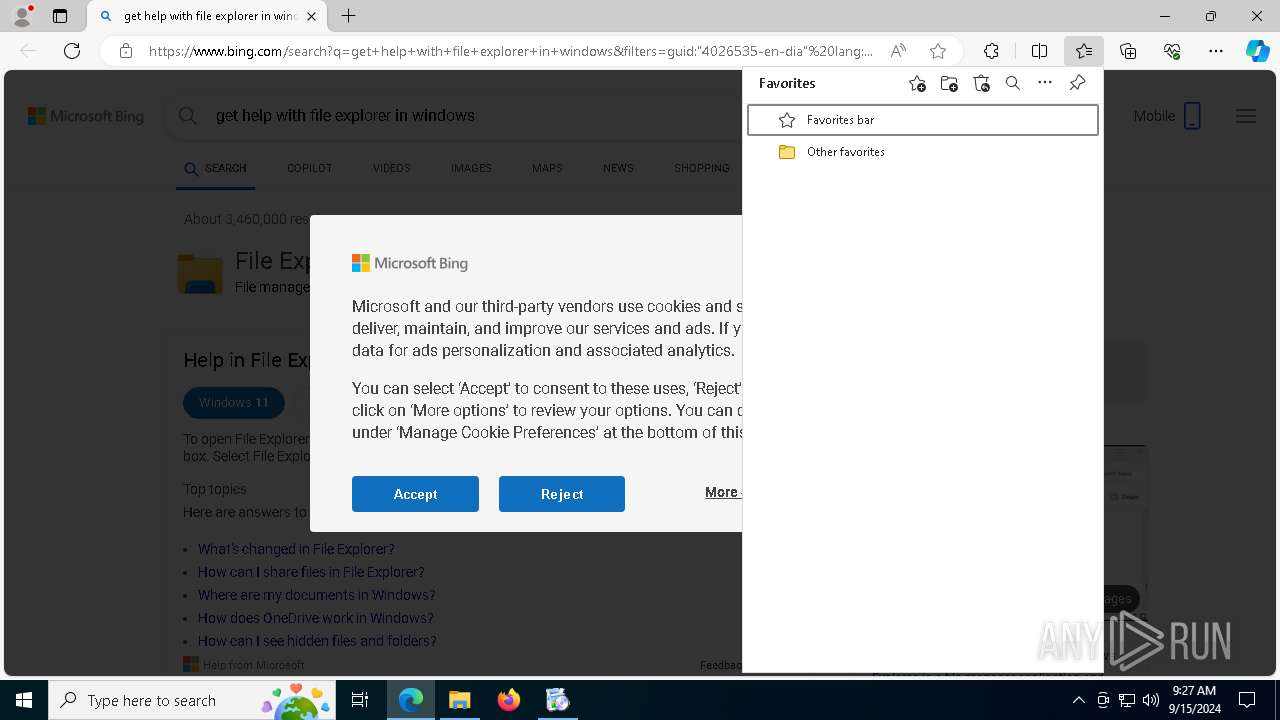Image resolution: width=1280 pixels, height=720 pixels.
Task: Open More options in cookie dialog
Action: point(722,492)
